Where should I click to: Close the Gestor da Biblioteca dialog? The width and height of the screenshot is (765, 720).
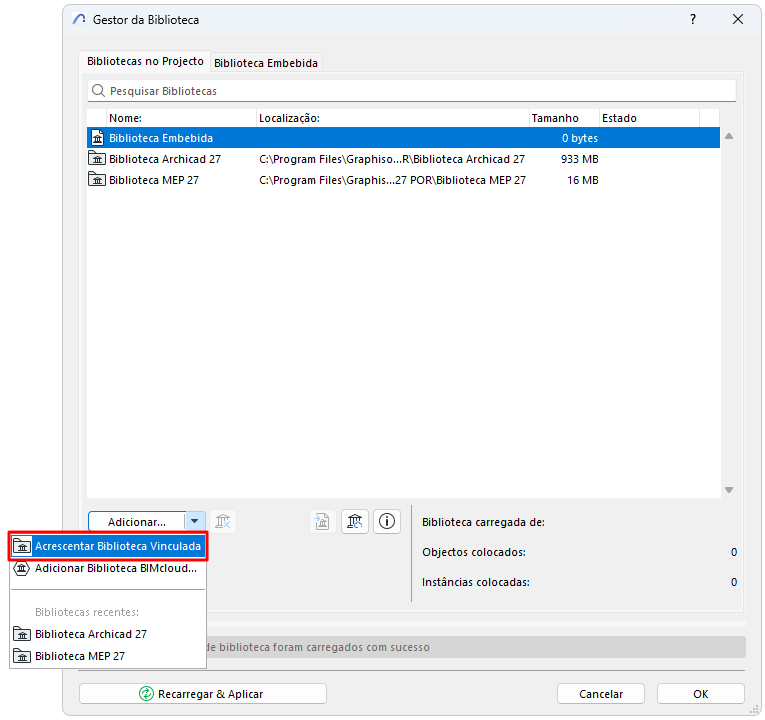(x=738, y=19)
